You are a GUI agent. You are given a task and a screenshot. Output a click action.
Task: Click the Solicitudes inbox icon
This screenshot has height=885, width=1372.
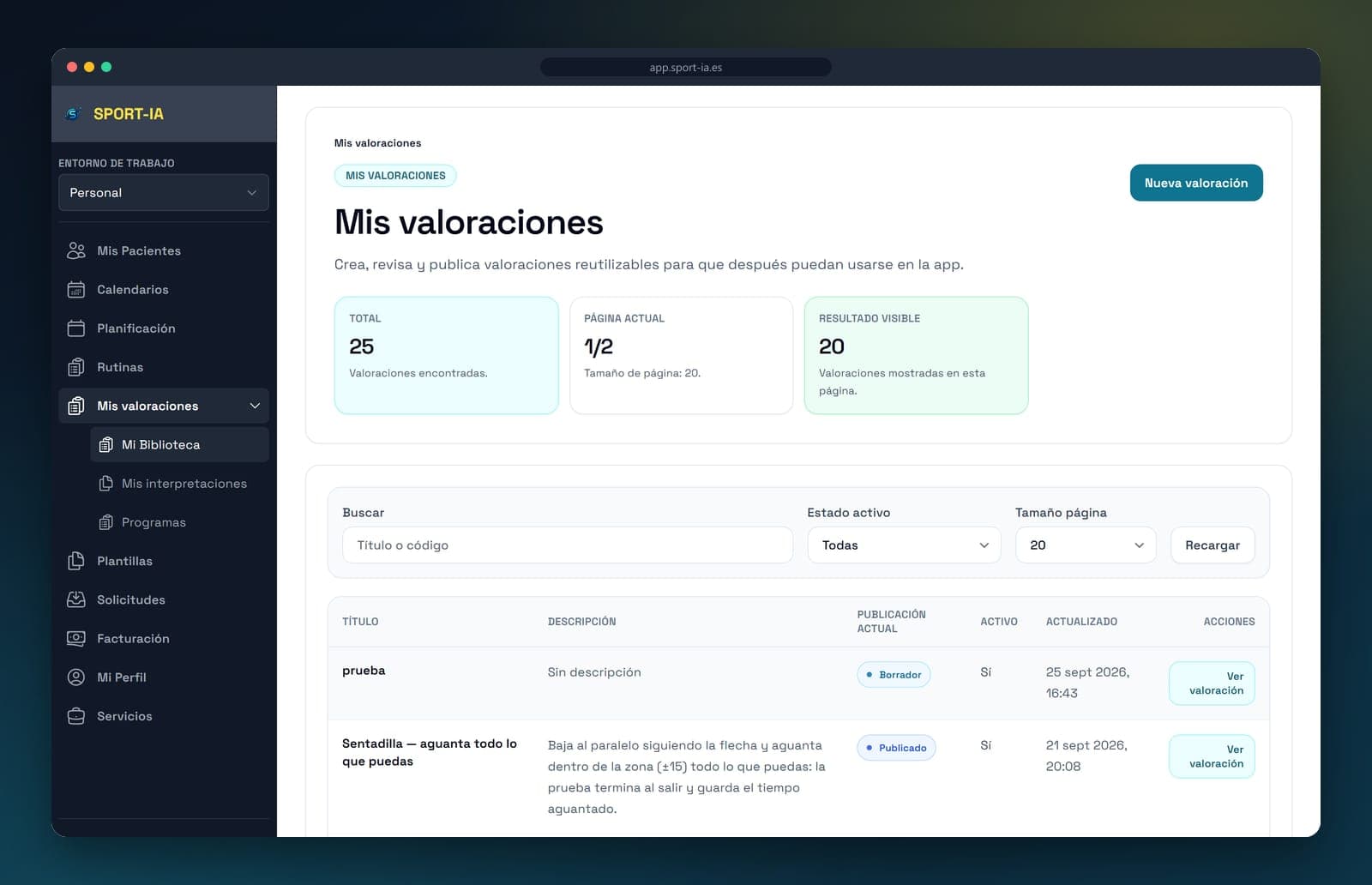coord(76,599)
